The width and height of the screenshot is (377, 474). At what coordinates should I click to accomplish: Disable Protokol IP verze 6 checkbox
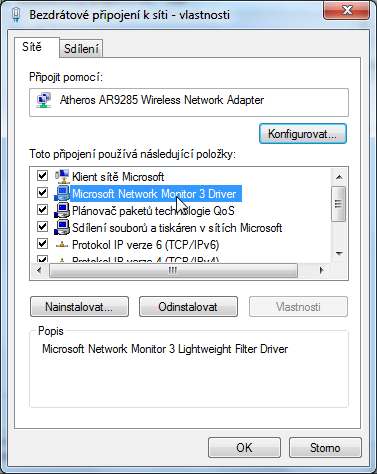coord(42,244)
